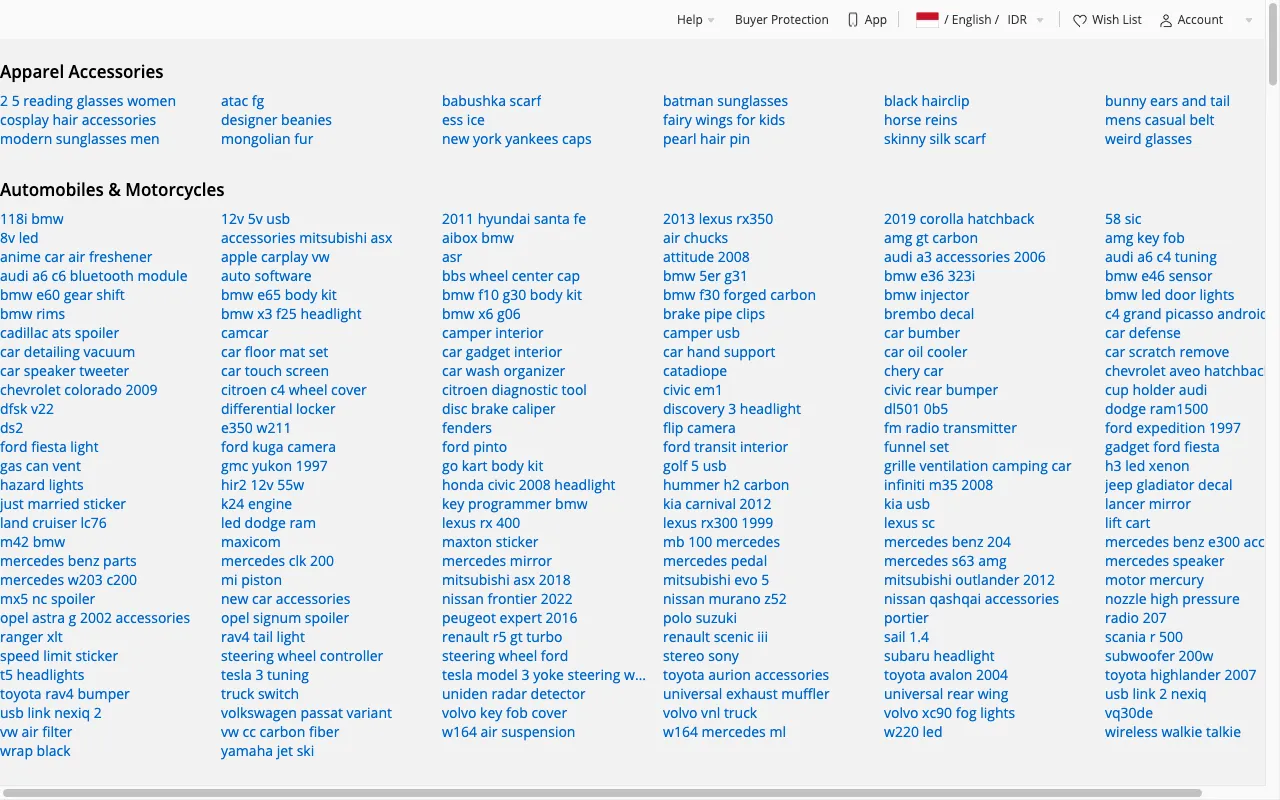1280x800 pixels.
Task: Open 'honda civic 2008 headlight' link
Action: tap(528, 485)
